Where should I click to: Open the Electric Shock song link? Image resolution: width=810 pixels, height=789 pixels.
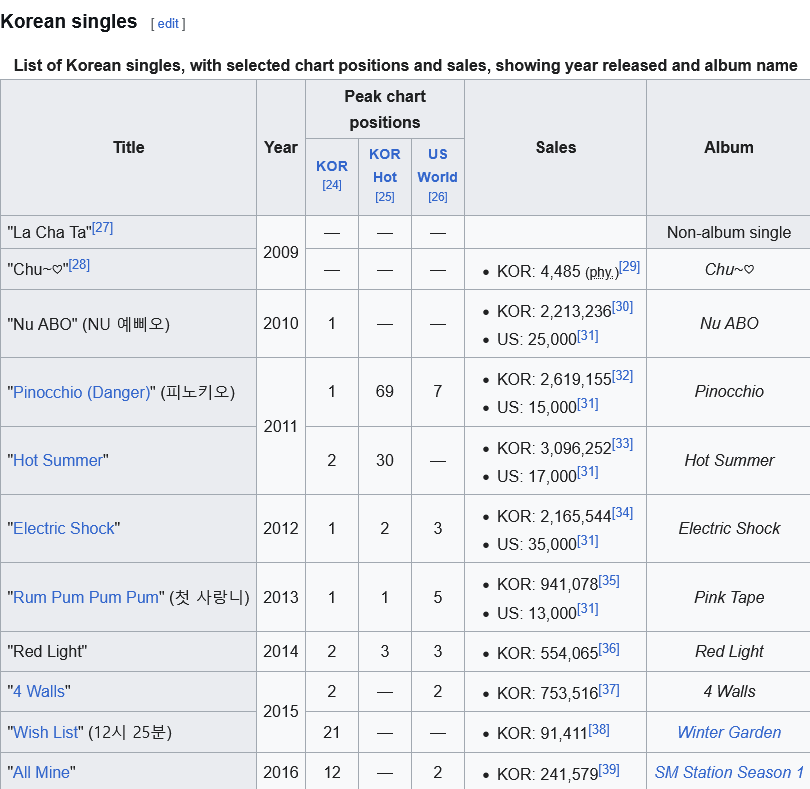coord(64,529)
